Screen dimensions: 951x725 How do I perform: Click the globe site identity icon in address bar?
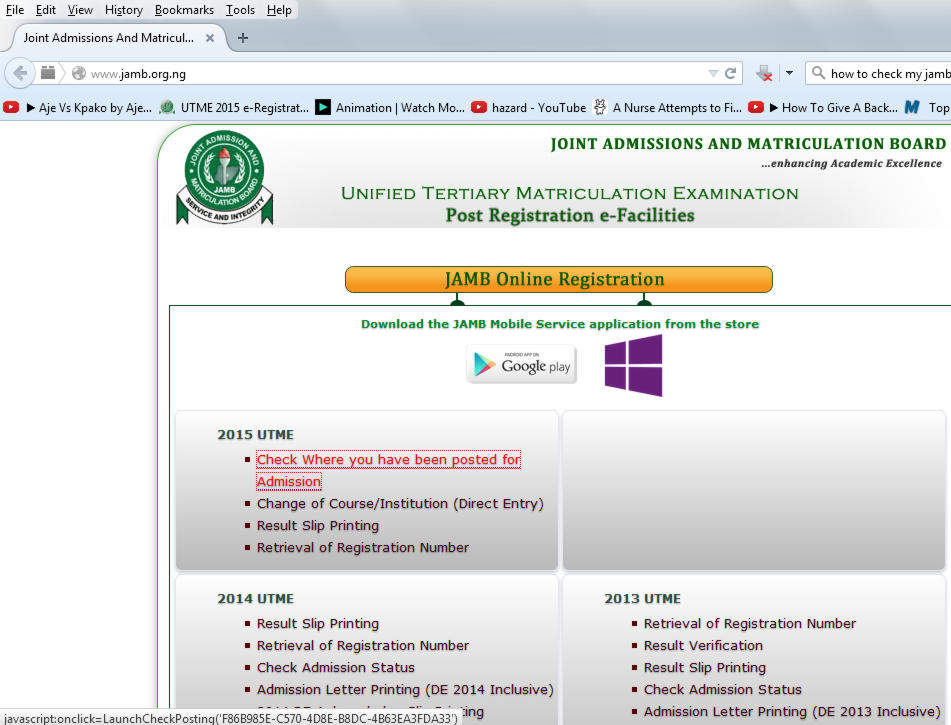[78, 72]
